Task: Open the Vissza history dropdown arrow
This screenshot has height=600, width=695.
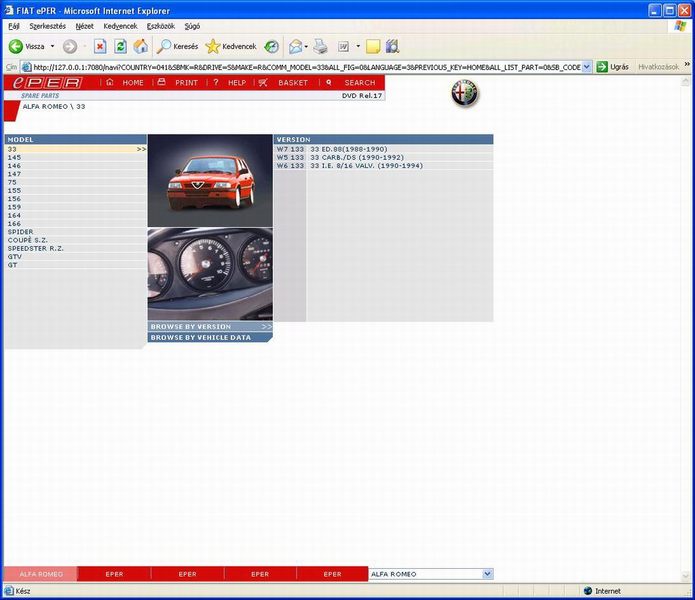Action: 52,46
